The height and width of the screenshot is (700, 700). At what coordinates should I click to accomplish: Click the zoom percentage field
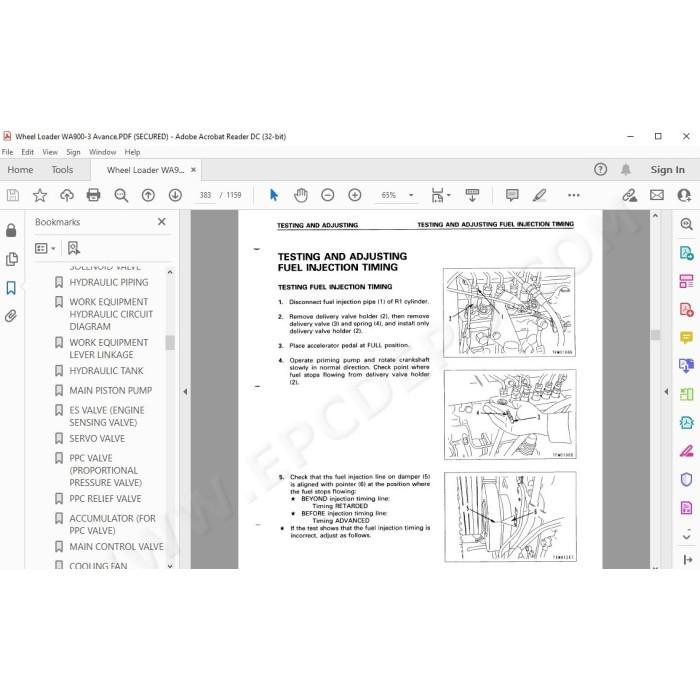click(x=389, y=195)
